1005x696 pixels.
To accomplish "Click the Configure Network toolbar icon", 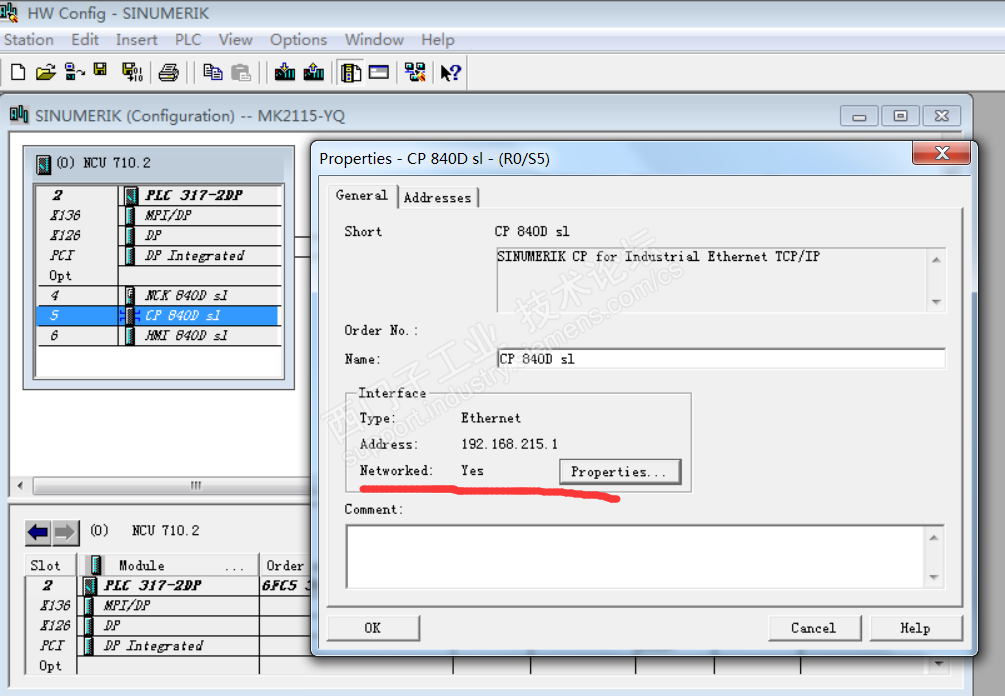I will (415, 72).
